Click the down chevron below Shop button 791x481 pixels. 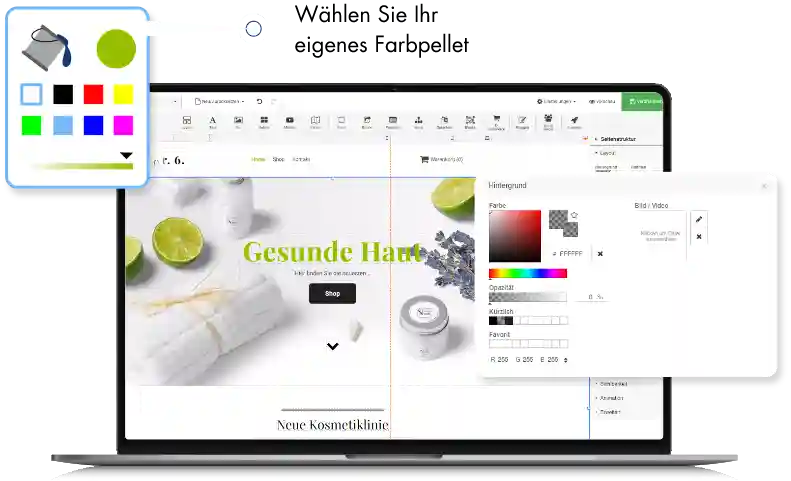coord(333,346)
